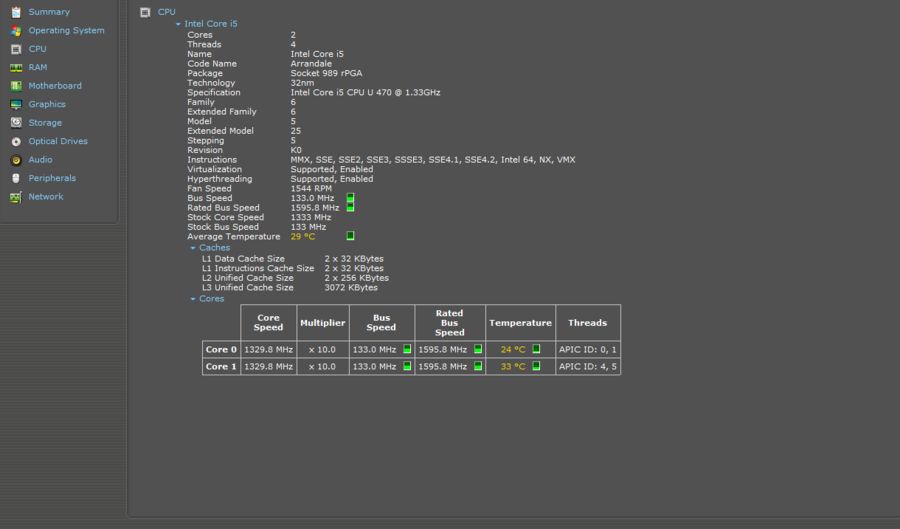Click Core 1 Rated Bus Speed graph icon

(x=478, y=366)
